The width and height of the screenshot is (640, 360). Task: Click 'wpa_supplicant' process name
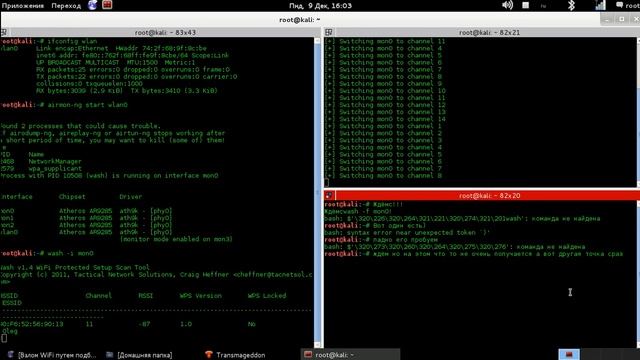pos(55,169)
